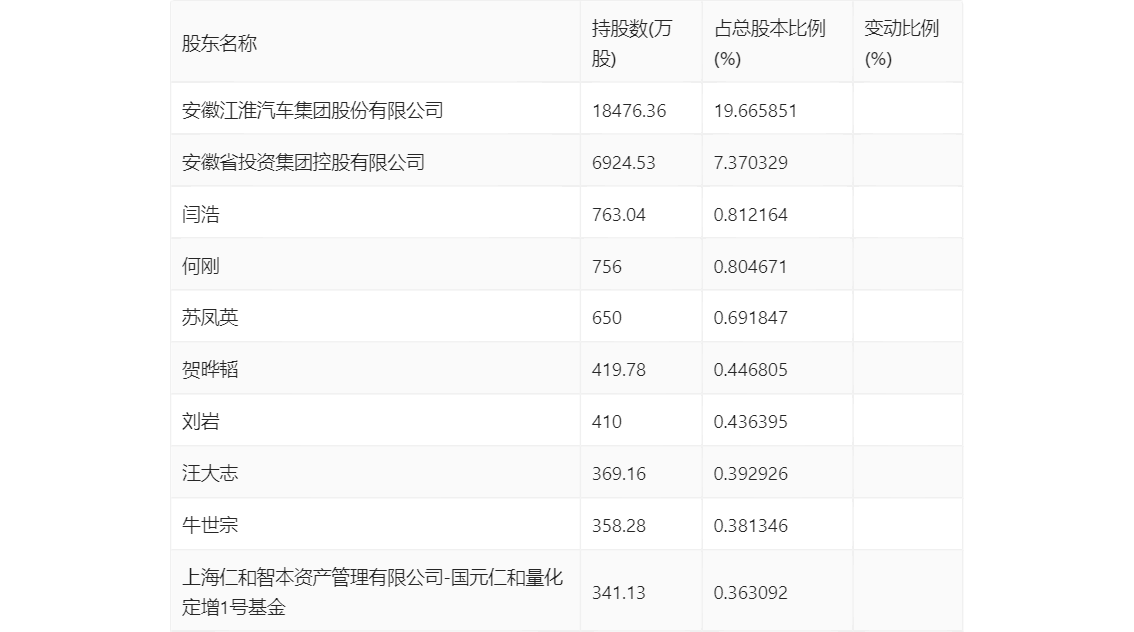Click percentage 19.665851

(756, 111)
